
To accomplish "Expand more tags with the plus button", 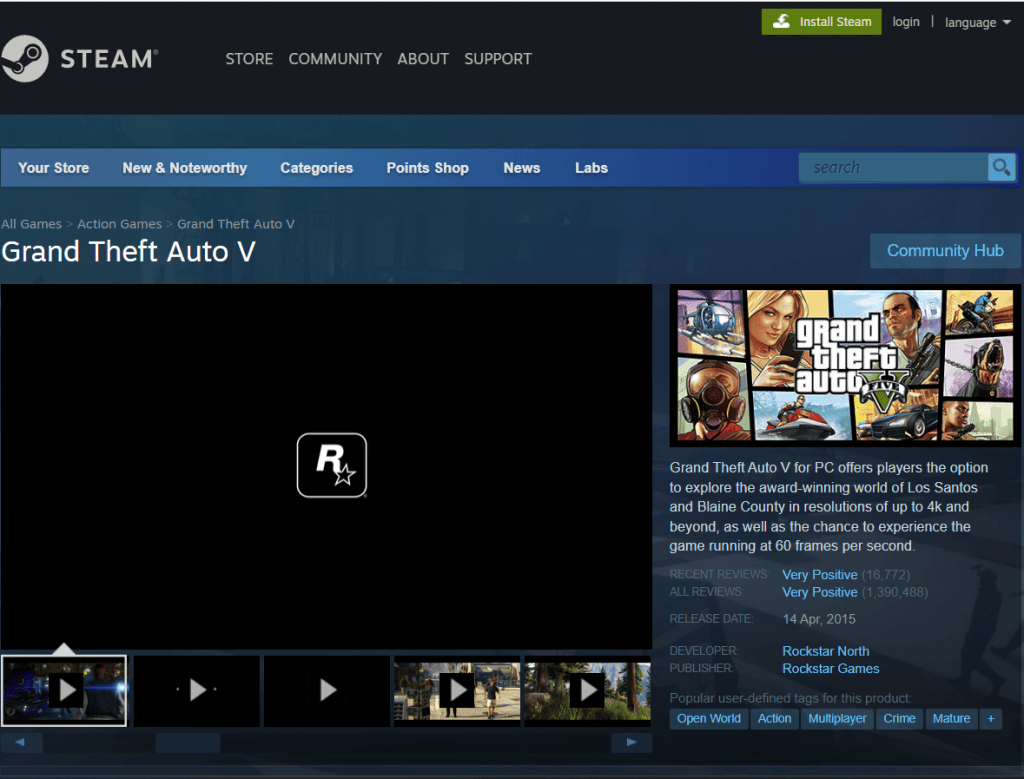I will [991, 719].
